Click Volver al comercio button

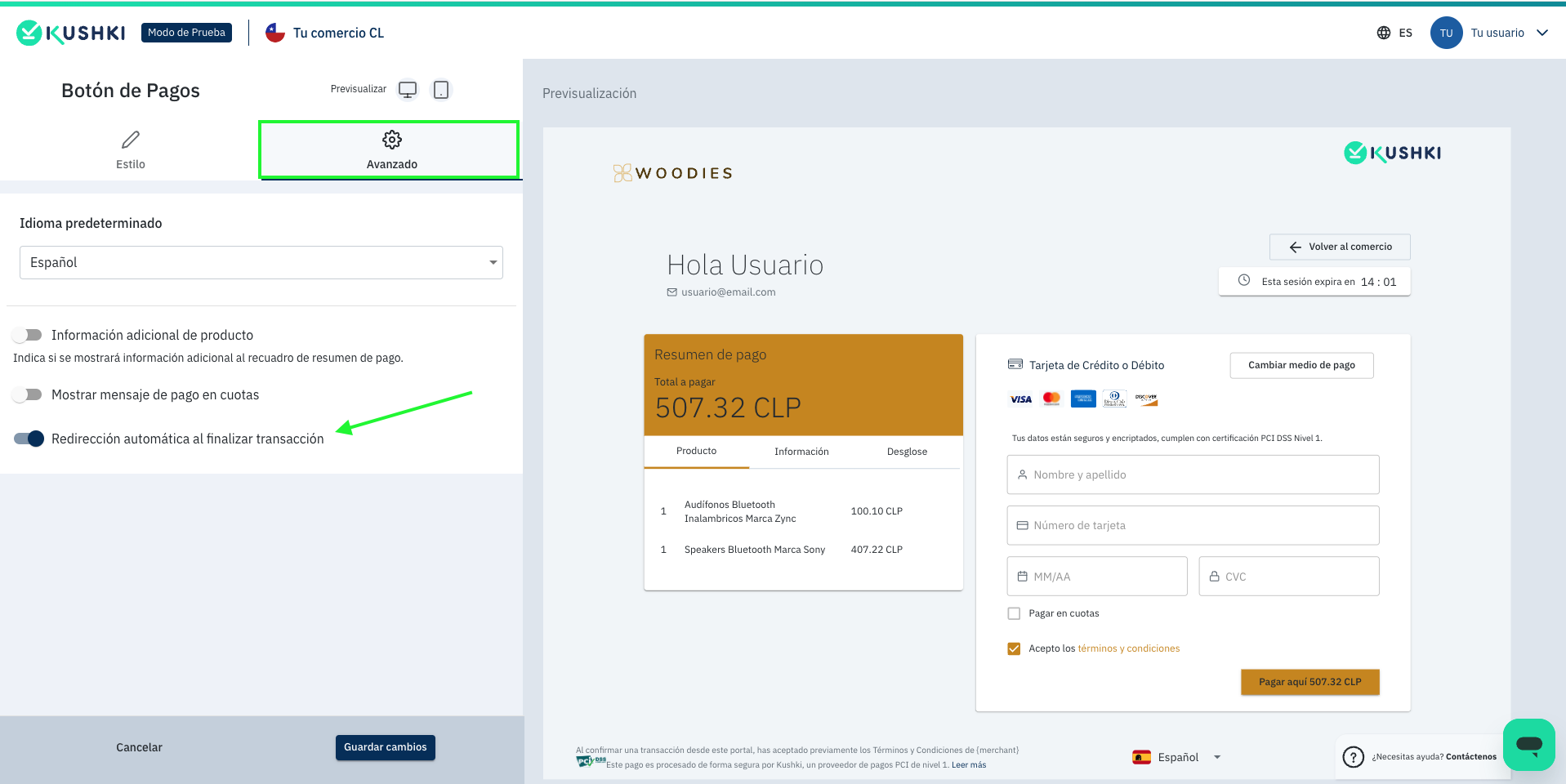pos(1340,247)
